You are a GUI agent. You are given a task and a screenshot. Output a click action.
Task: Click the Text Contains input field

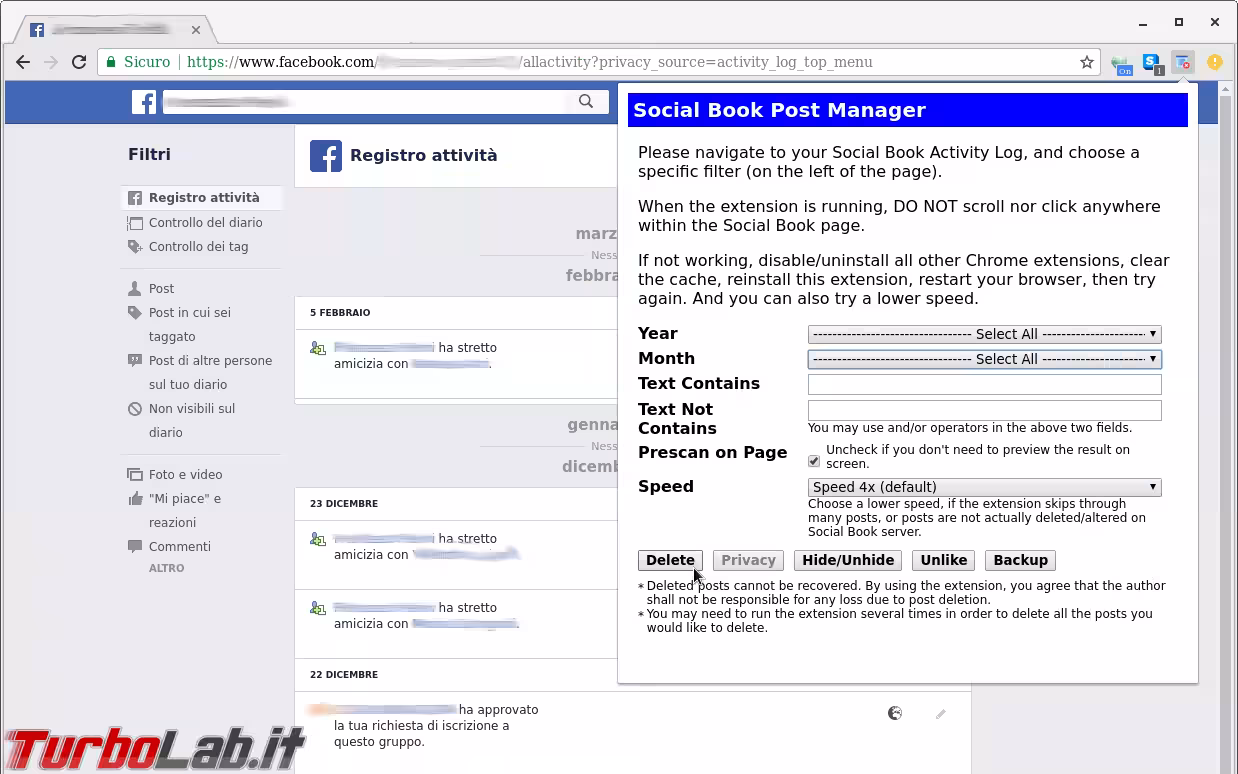click(984, 384)
